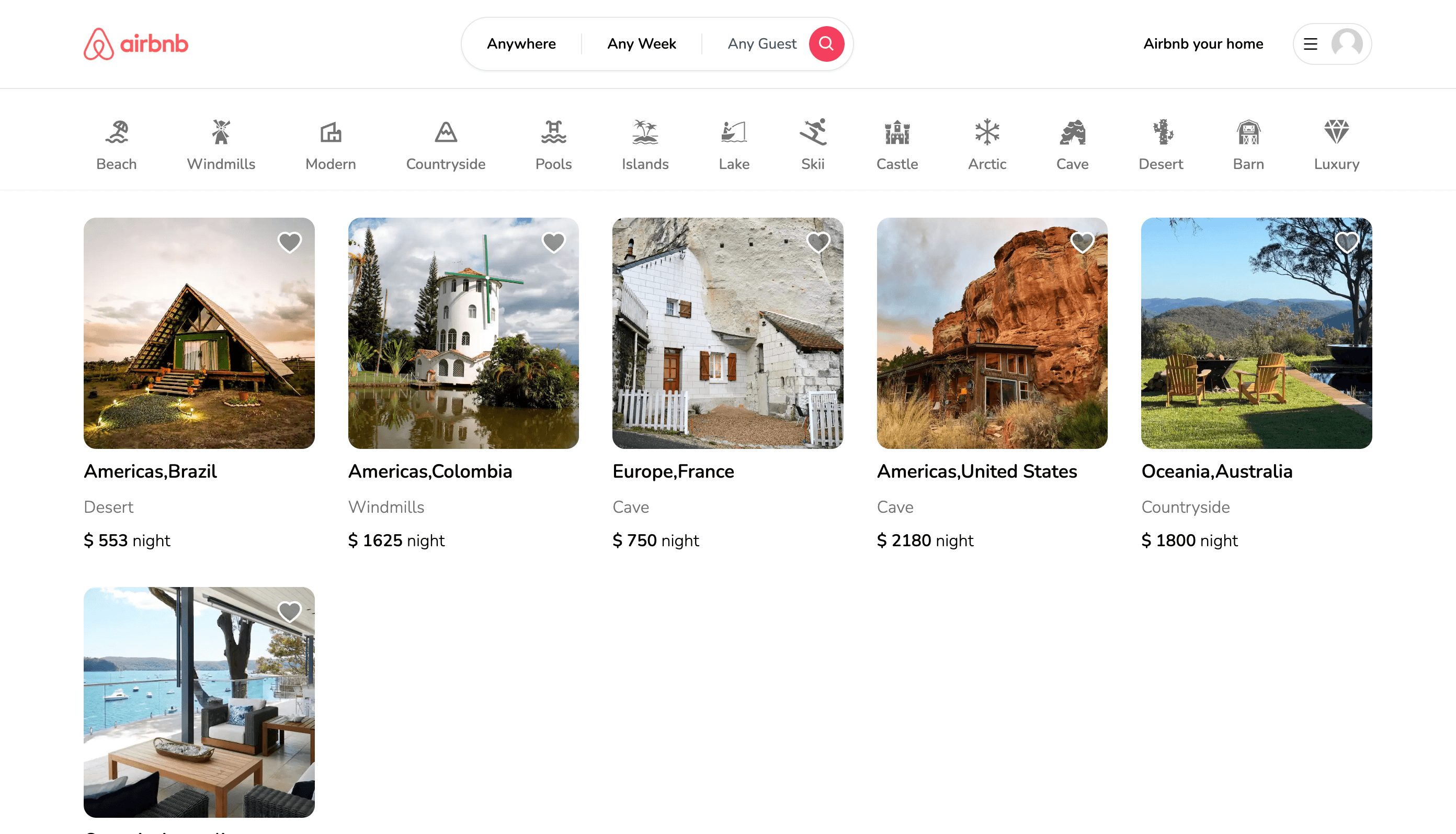Toggle favorite on Oceania Australia listing
The image size is (1456, 834).
tap(1348, 242)
